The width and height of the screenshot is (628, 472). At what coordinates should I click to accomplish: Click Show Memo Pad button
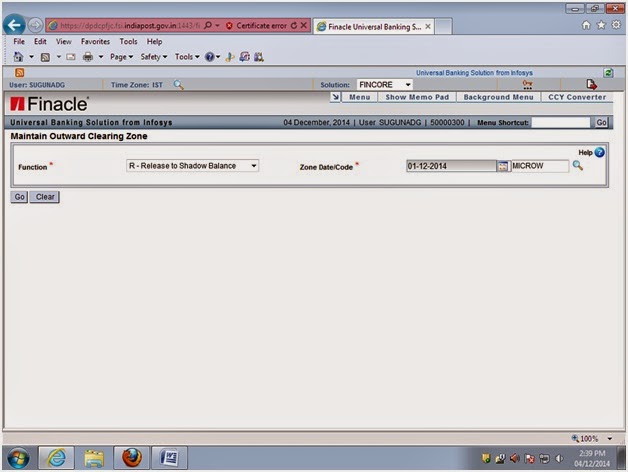pyautogui.click(x=417, y=97)
